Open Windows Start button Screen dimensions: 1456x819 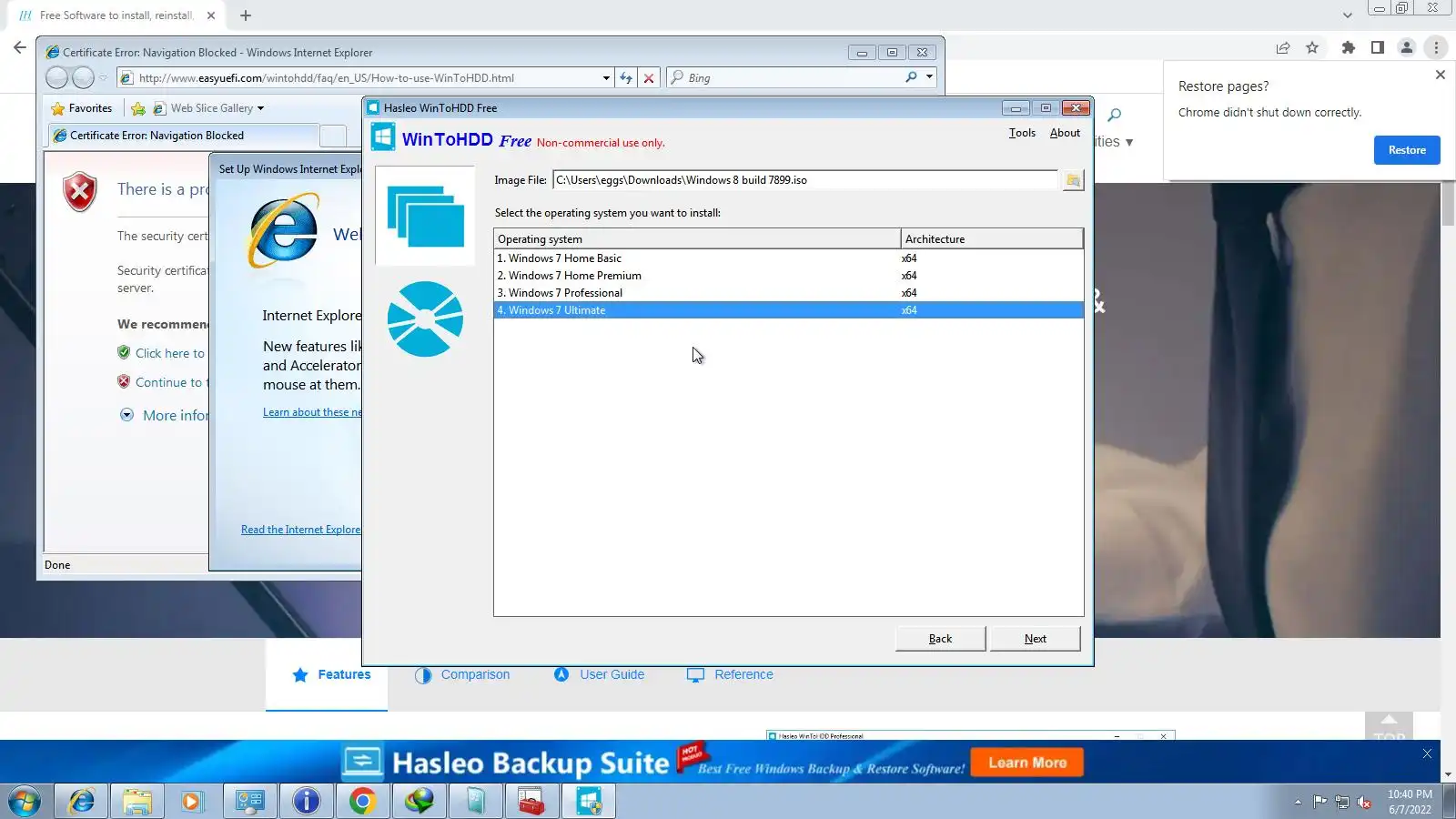click(x=25, y=801)
